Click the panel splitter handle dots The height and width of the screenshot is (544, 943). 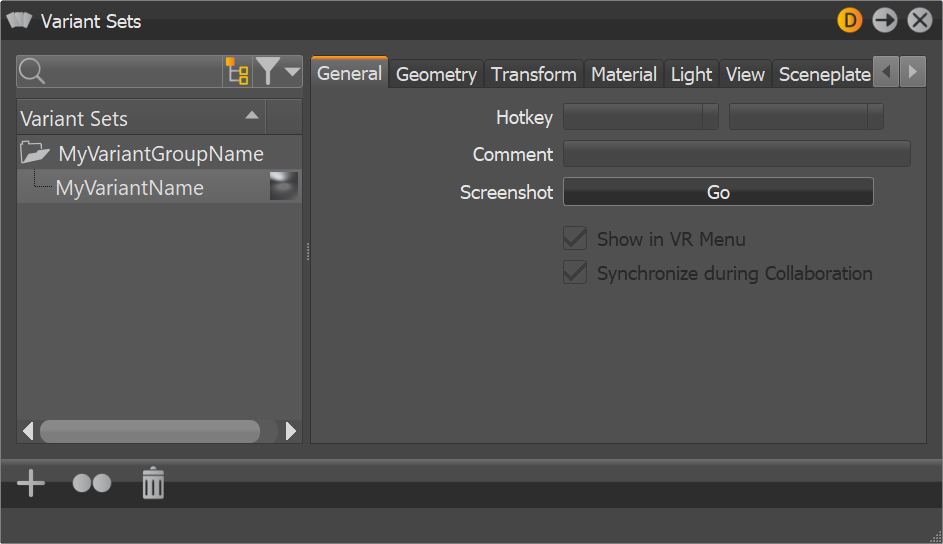(x=308, y=251)
